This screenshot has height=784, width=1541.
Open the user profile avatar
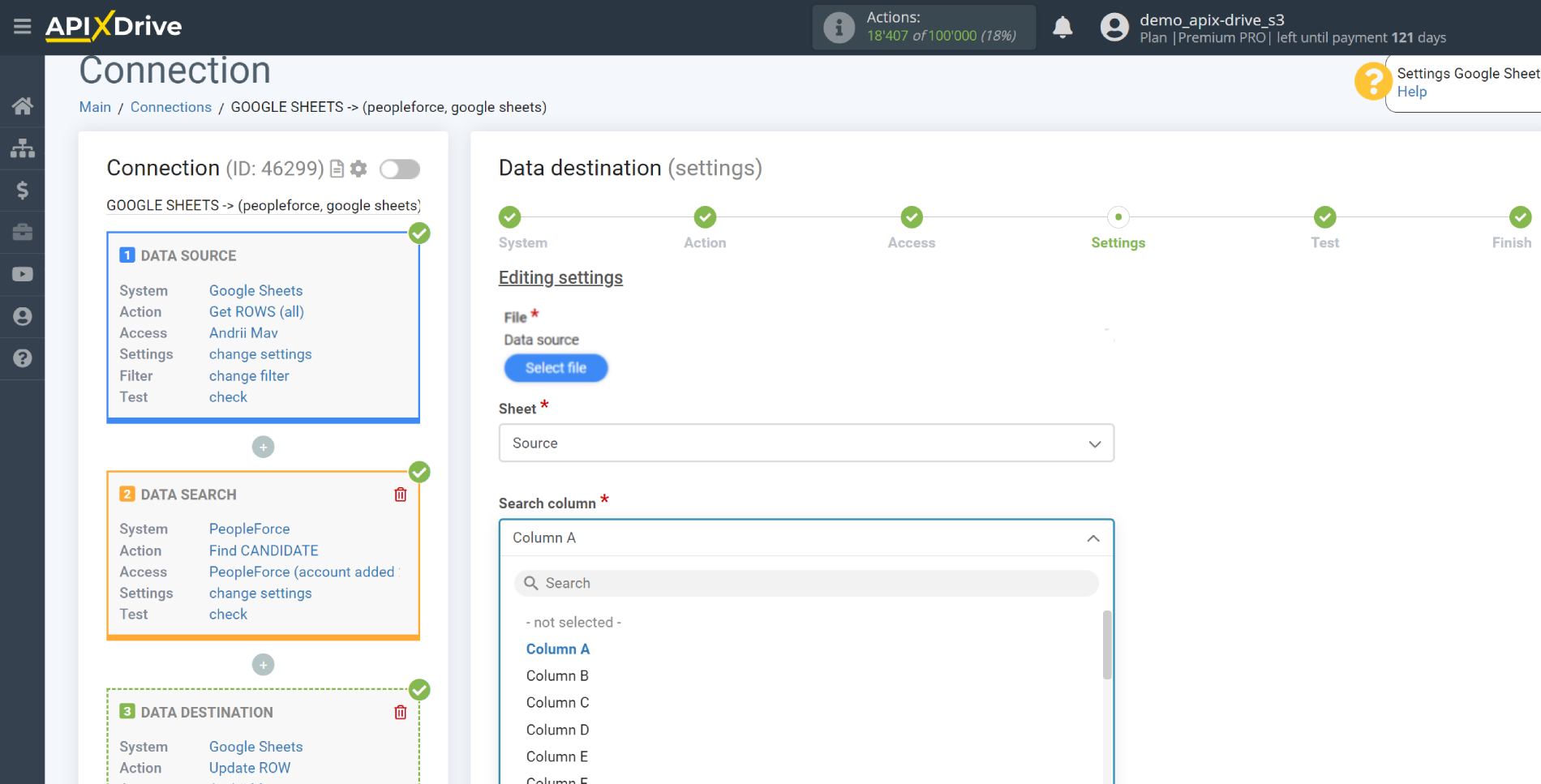(x=1114, y=28)
